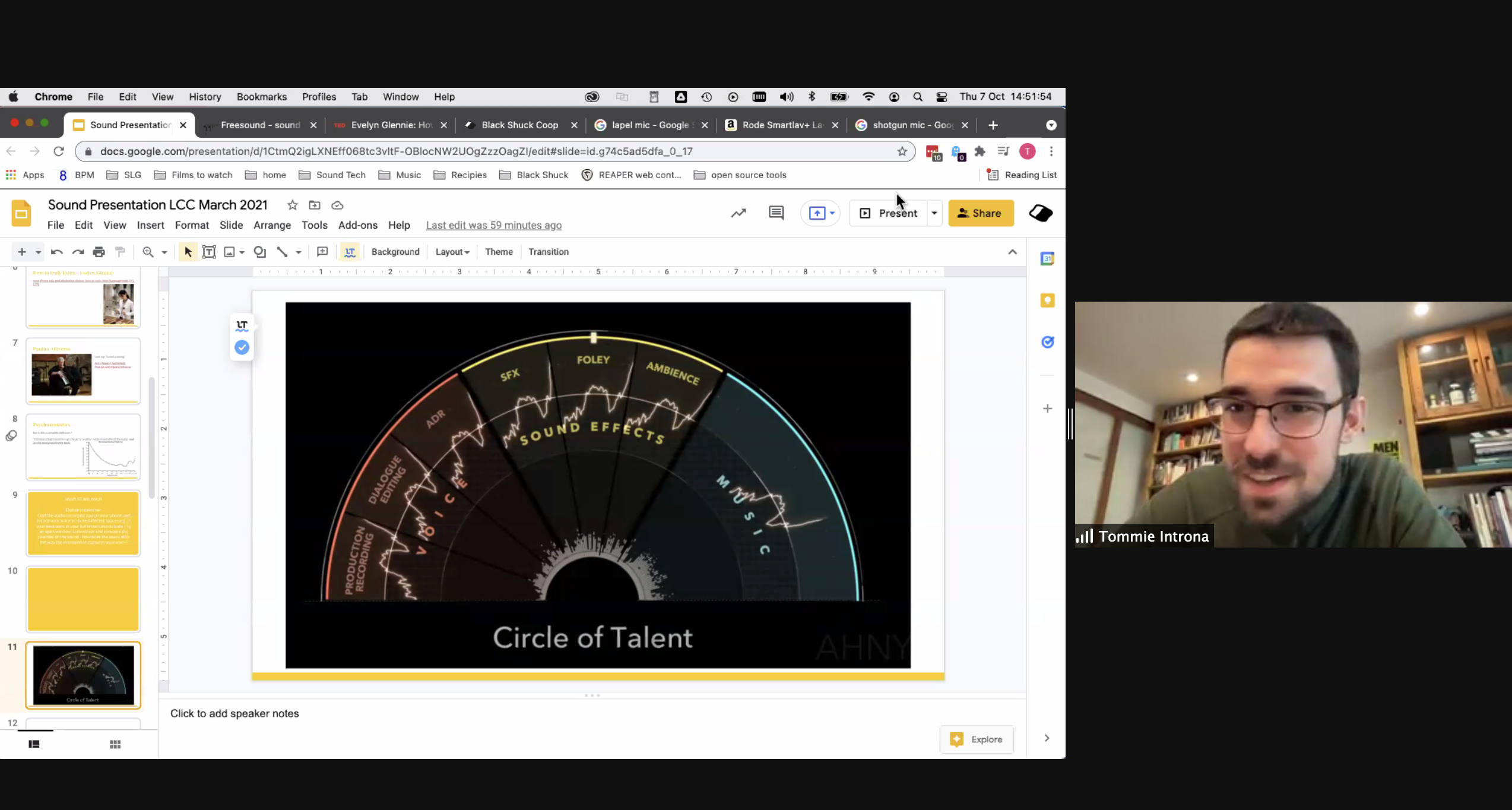1512x810 pixels.
Task: Click the macOS volume icon
Action: pos(787,97)
